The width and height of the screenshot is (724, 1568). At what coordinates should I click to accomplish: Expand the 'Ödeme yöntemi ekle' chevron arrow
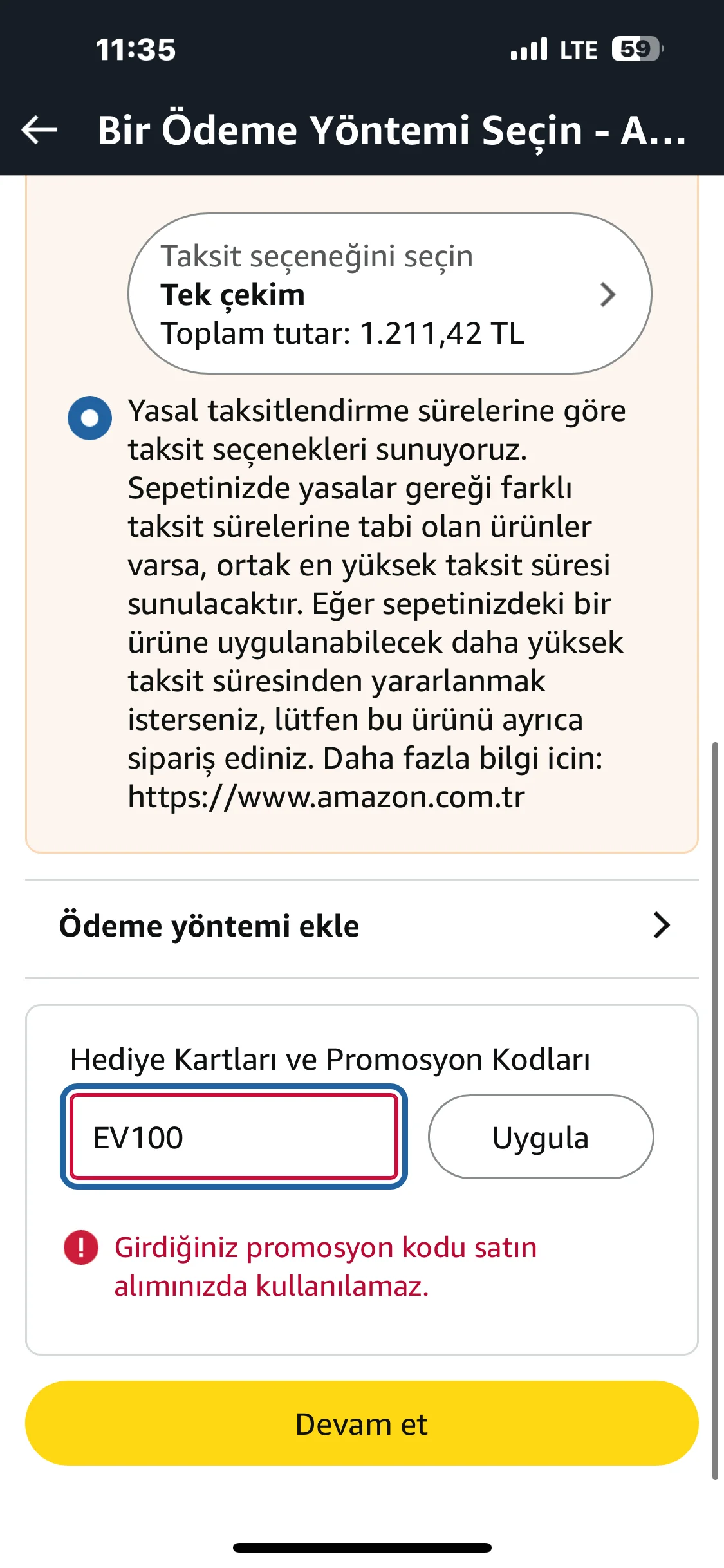662,926
